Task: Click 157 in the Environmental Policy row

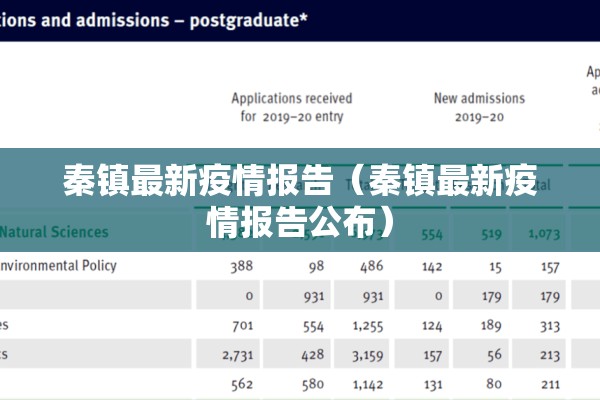Action: click(x=550, y=267)
